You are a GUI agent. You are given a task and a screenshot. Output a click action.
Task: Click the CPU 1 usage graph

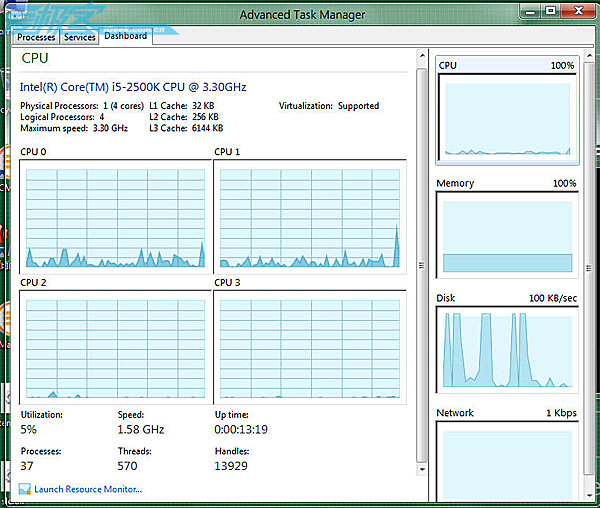[x=309, y=218]
